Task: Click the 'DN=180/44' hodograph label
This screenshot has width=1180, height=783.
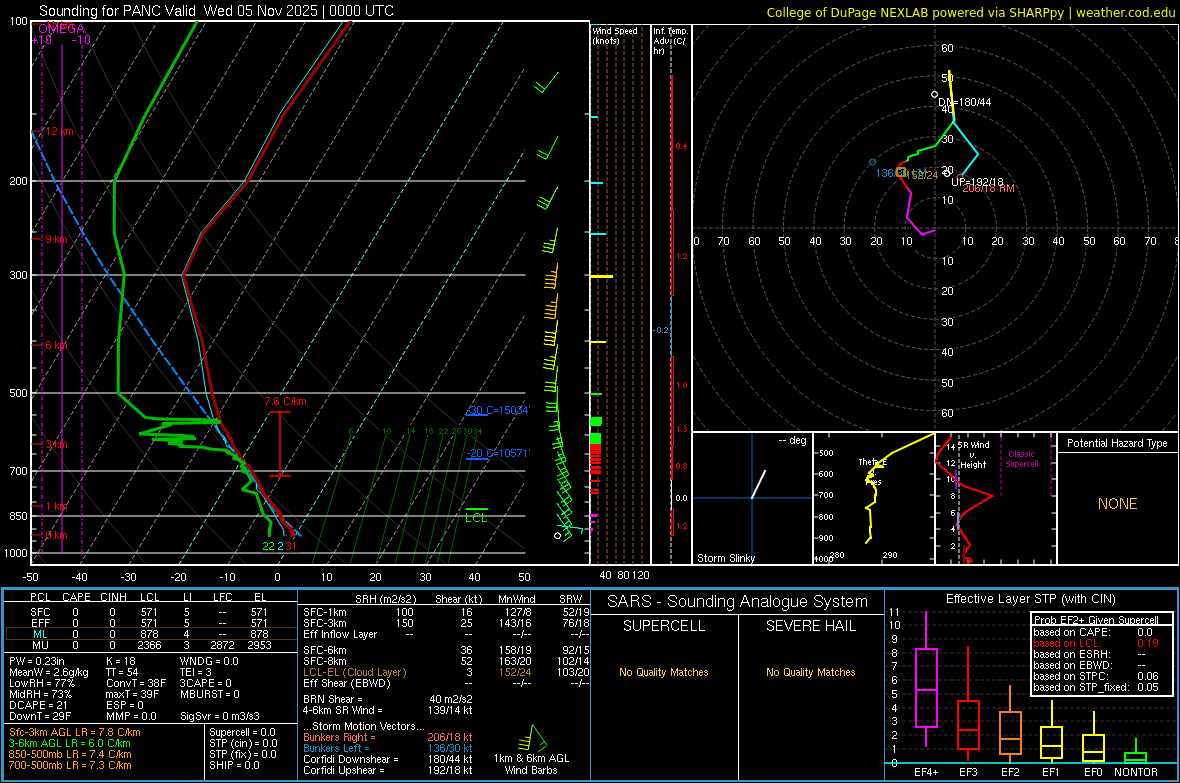Action: pyautogui.click(x=965, y=102)
